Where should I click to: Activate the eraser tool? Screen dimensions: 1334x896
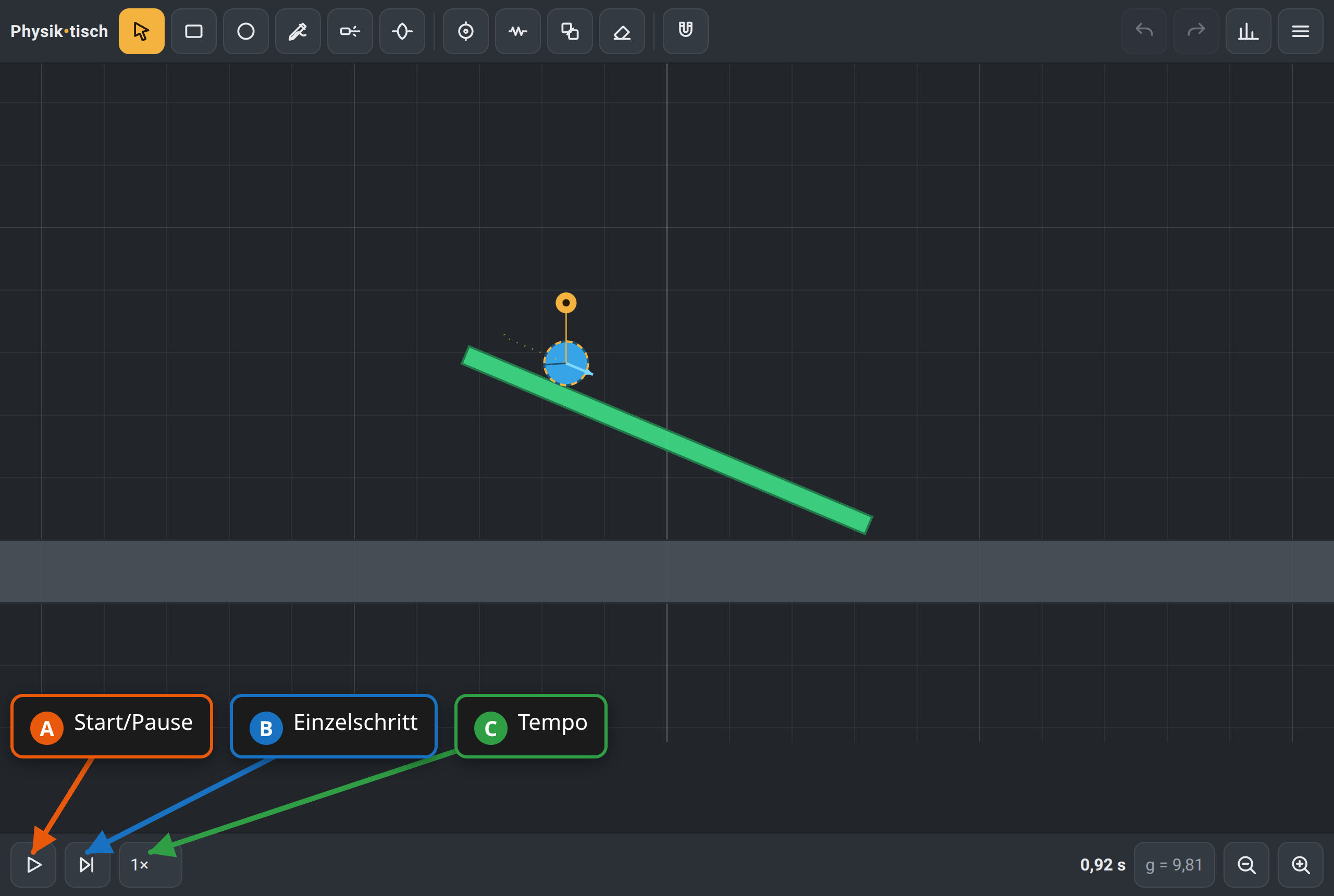(622, 31)
